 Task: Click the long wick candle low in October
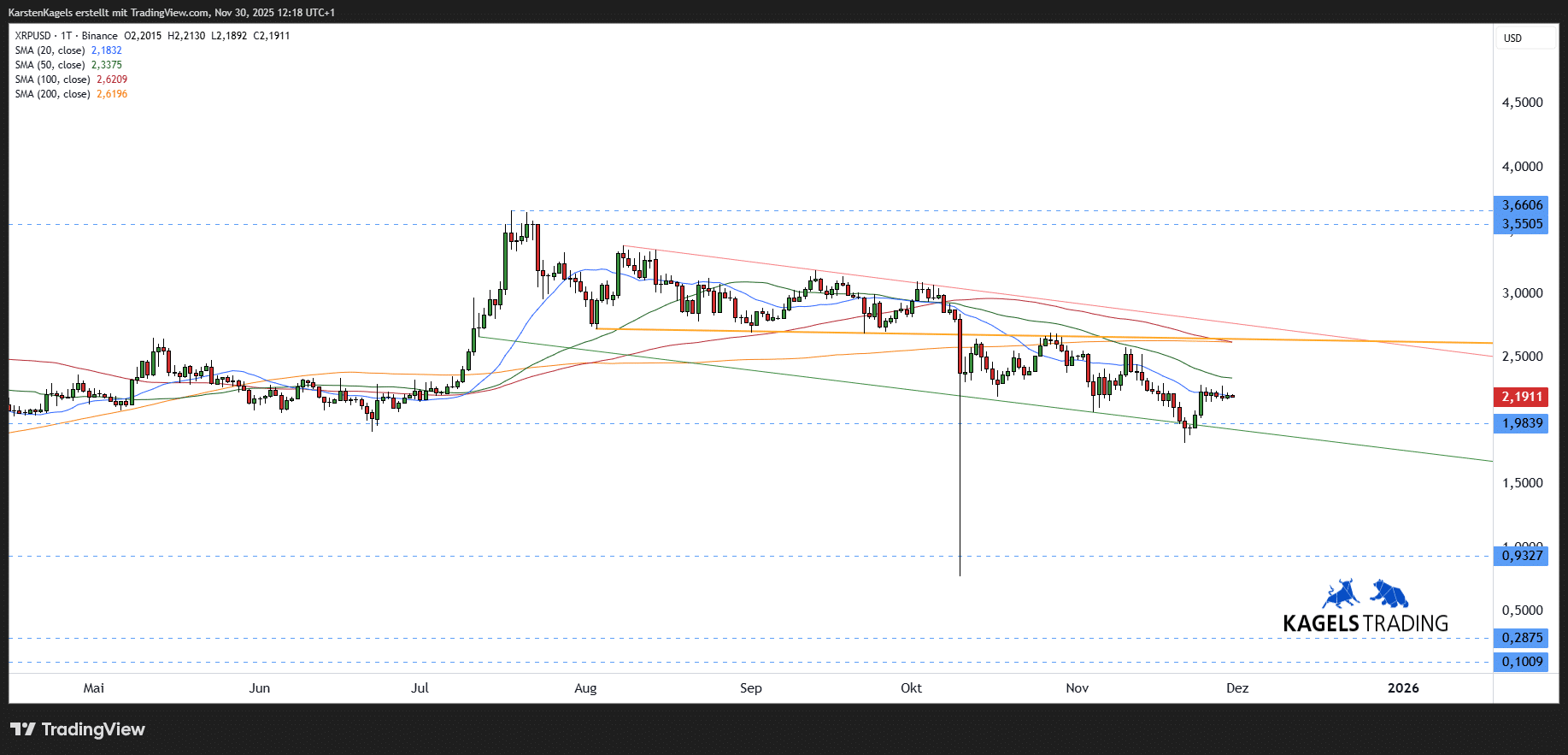[960, 573]
